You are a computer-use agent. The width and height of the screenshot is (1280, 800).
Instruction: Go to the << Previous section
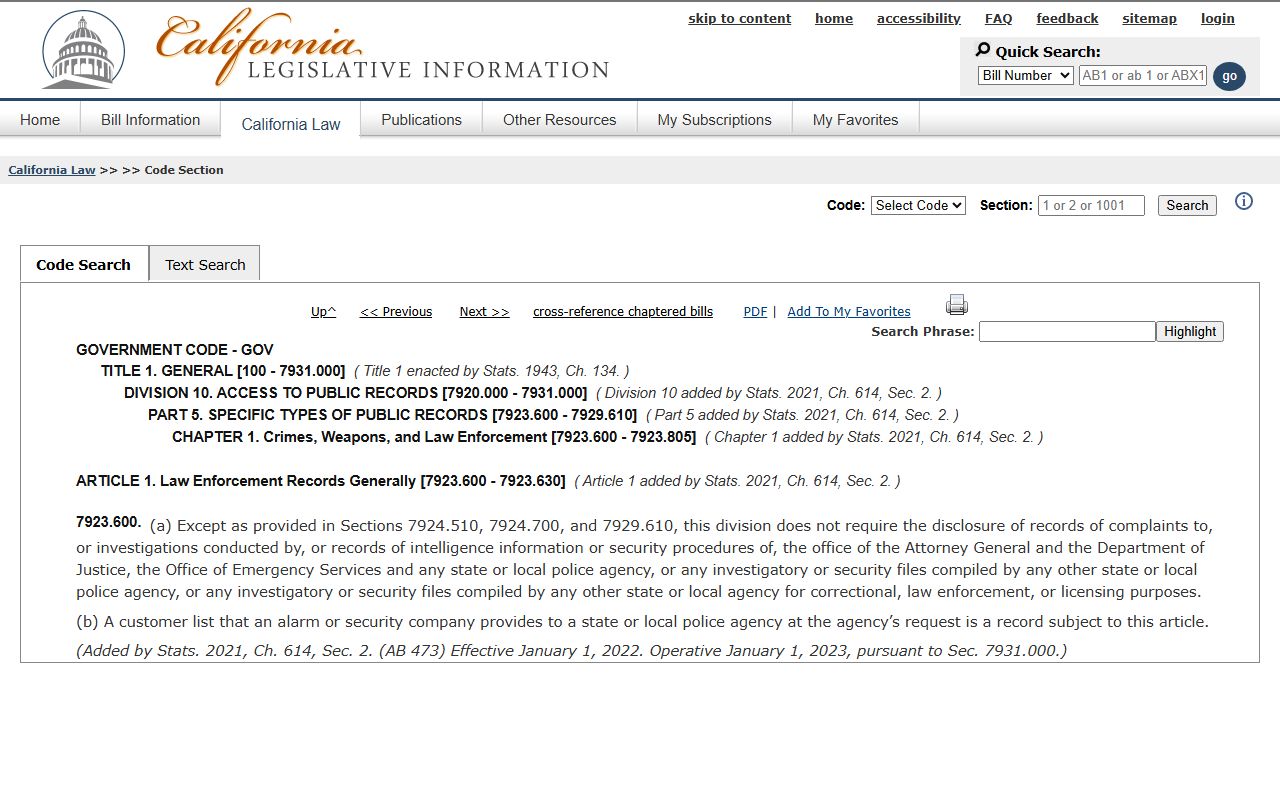point(396,312)
